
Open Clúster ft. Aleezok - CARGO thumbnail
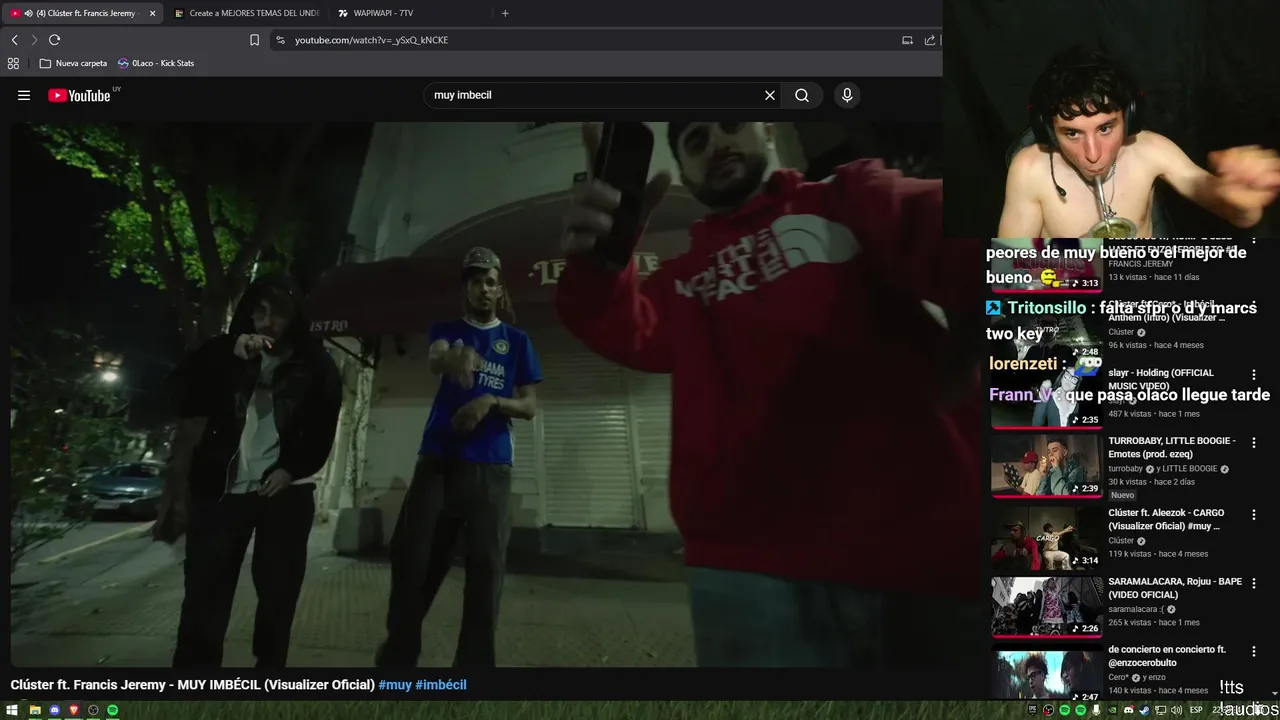(x=1047, y=537)
